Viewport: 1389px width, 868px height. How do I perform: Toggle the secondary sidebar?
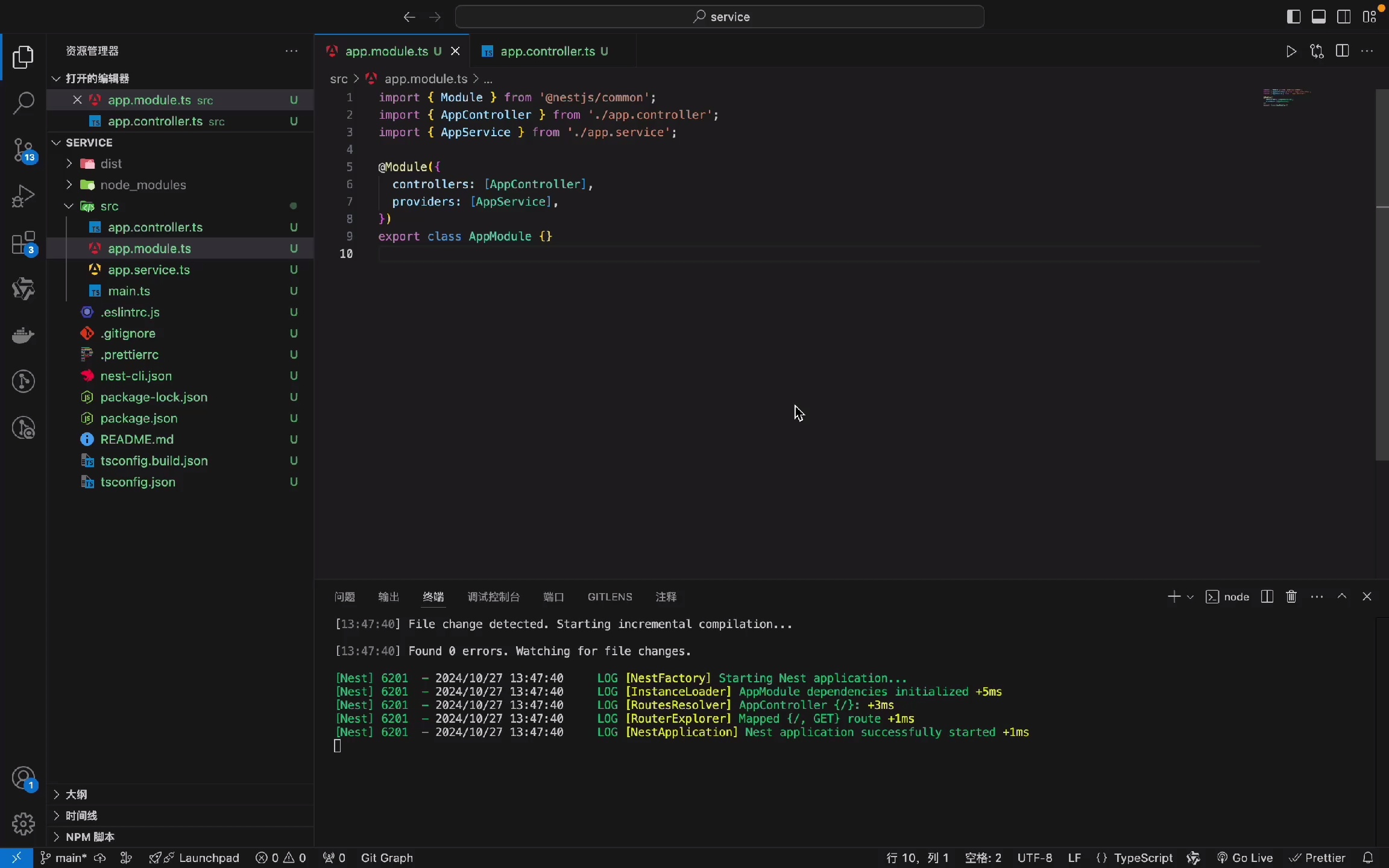pos(1344,16)
